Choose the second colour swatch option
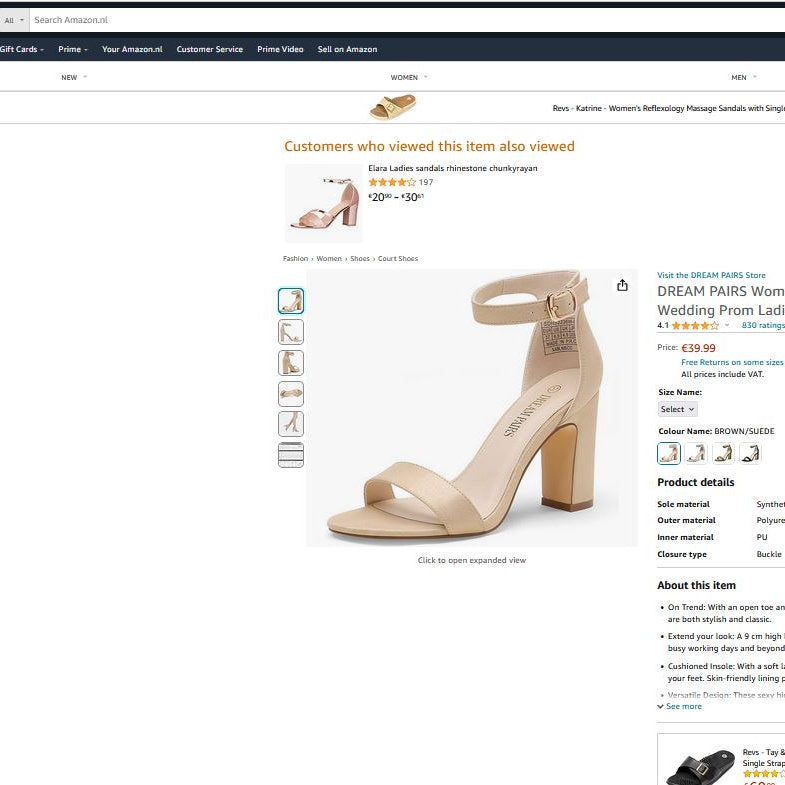The width and height of the screenshot is (785, 785). (x=696, y=454)
